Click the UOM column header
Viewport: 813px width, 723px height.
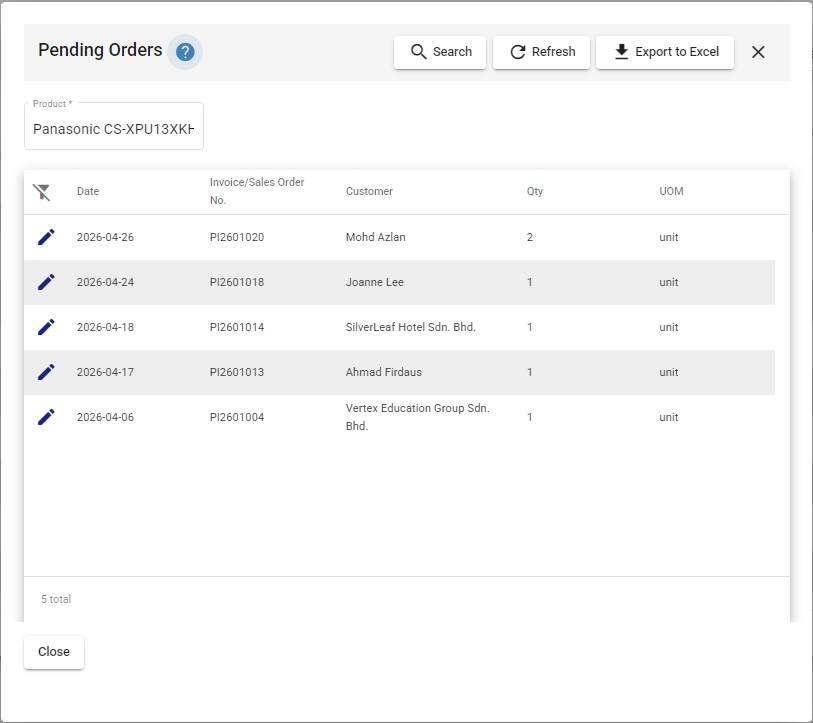tap(671, 191)
